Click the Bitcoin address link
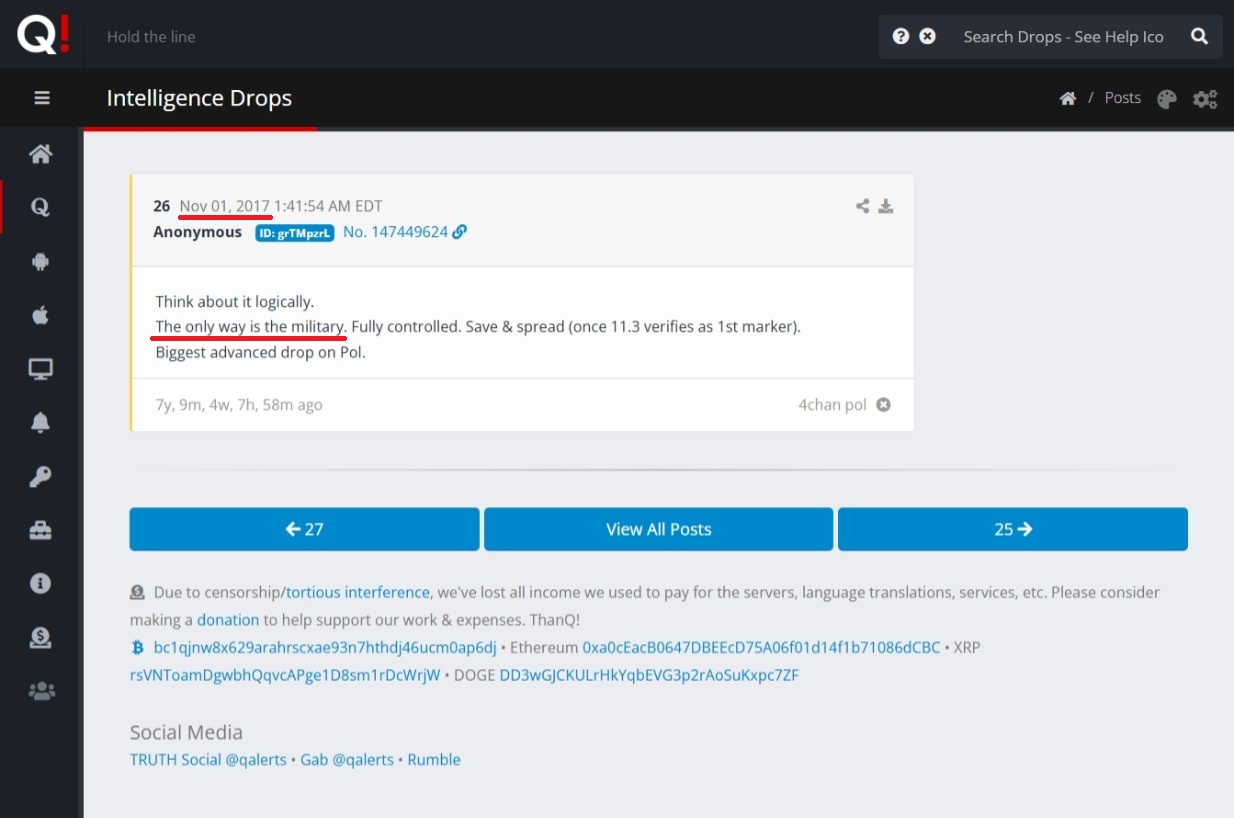 325,648
